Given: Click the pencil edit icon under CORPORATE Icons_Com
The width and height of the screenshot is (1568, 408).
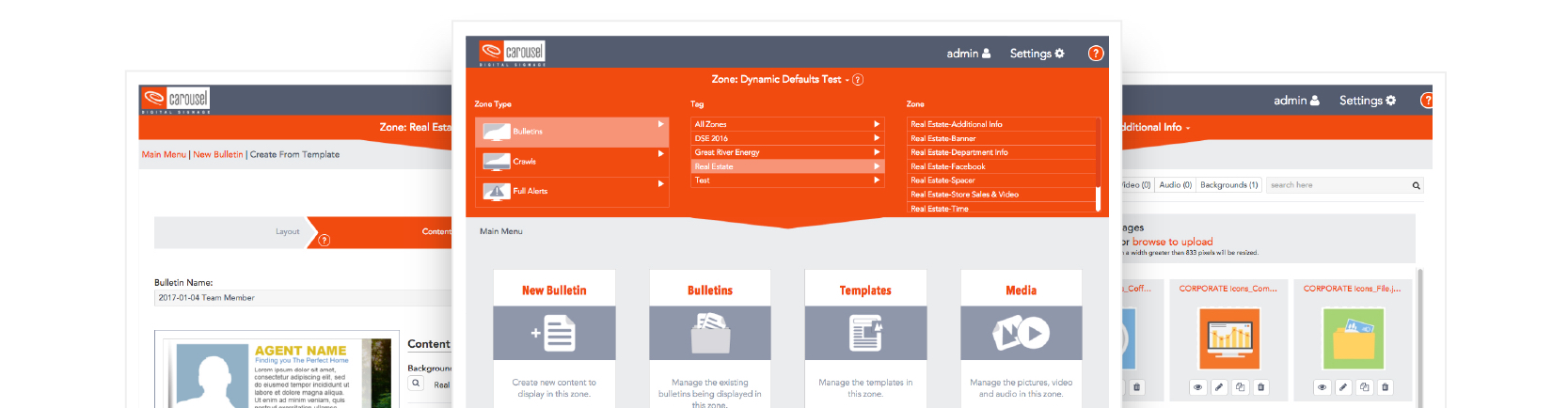Looking at the screenshot, I should point(1219,387).
